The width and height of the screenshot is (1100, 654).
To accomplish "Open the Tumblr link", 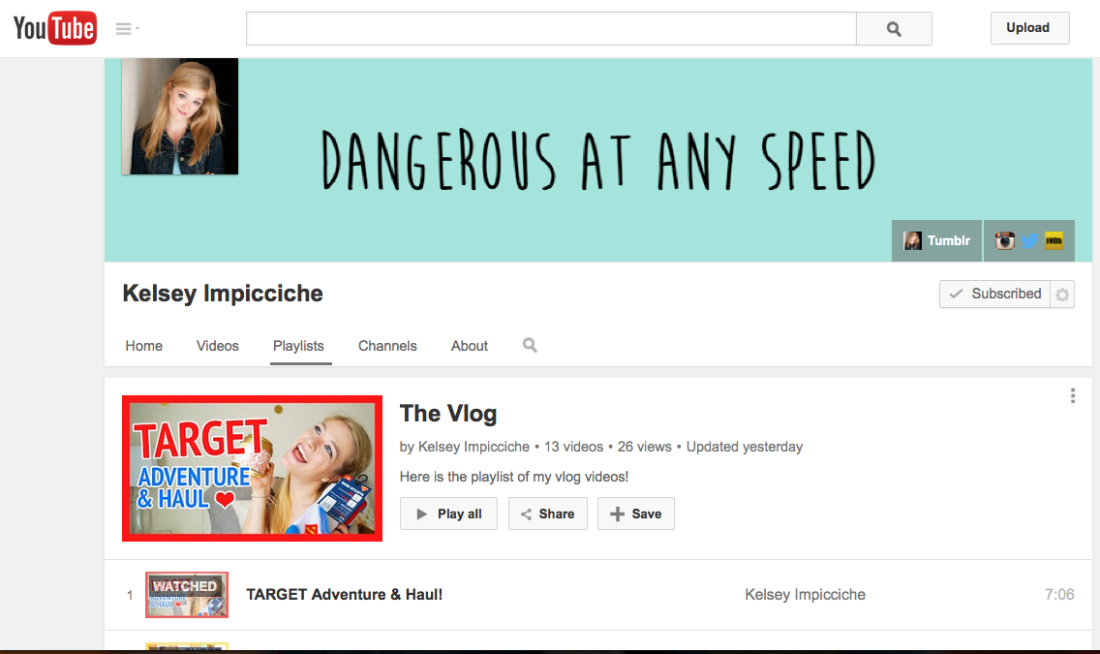I will tap(937, 241).
